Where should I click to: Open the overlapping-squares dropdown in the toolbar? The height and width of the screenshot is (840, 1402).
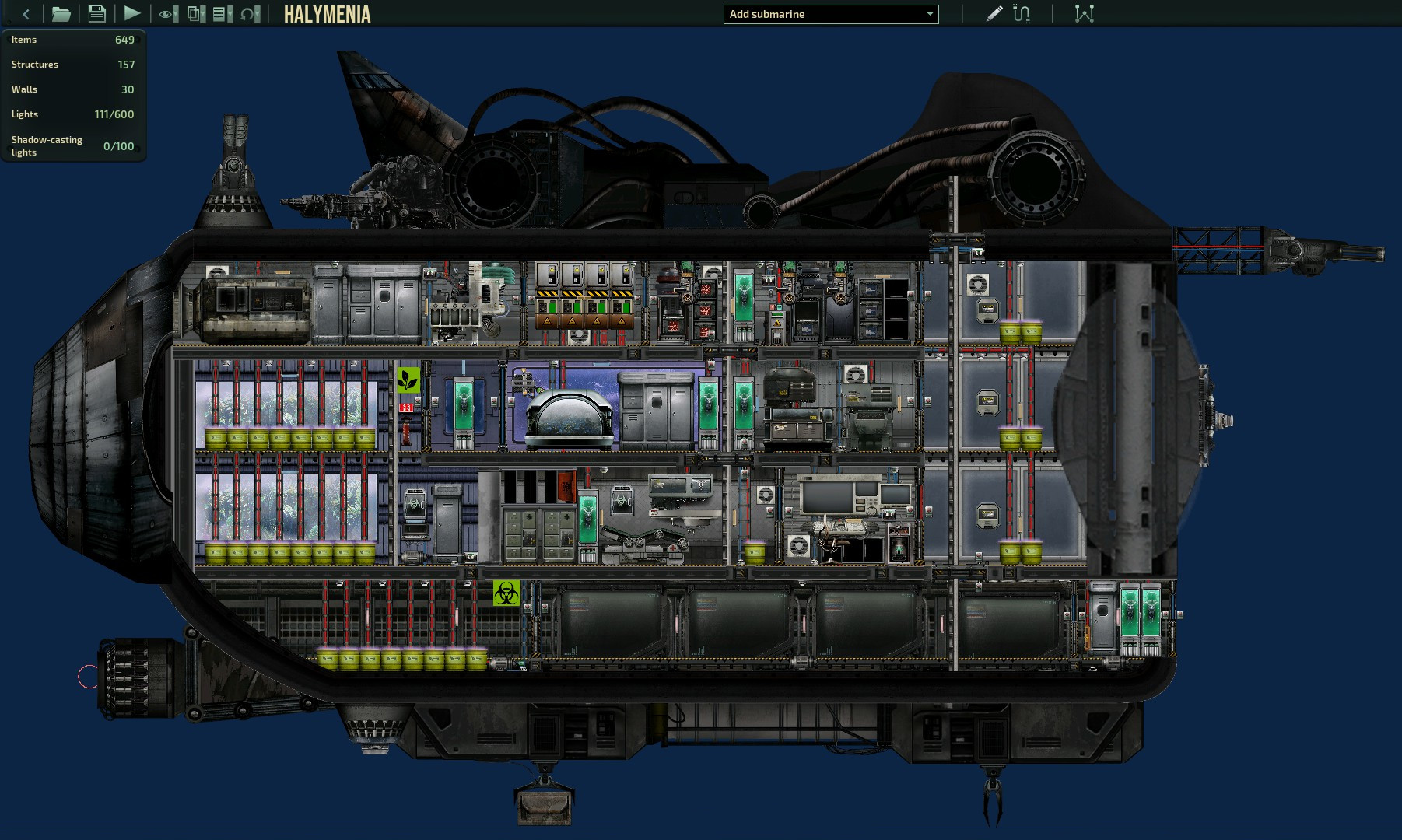(196, 14)
